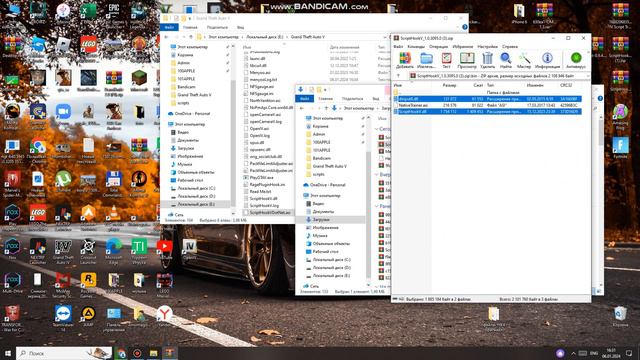This screenshot has width=640, height=360.
Task: Click the Bandicam record icon in taskbar
Action: 138,353
